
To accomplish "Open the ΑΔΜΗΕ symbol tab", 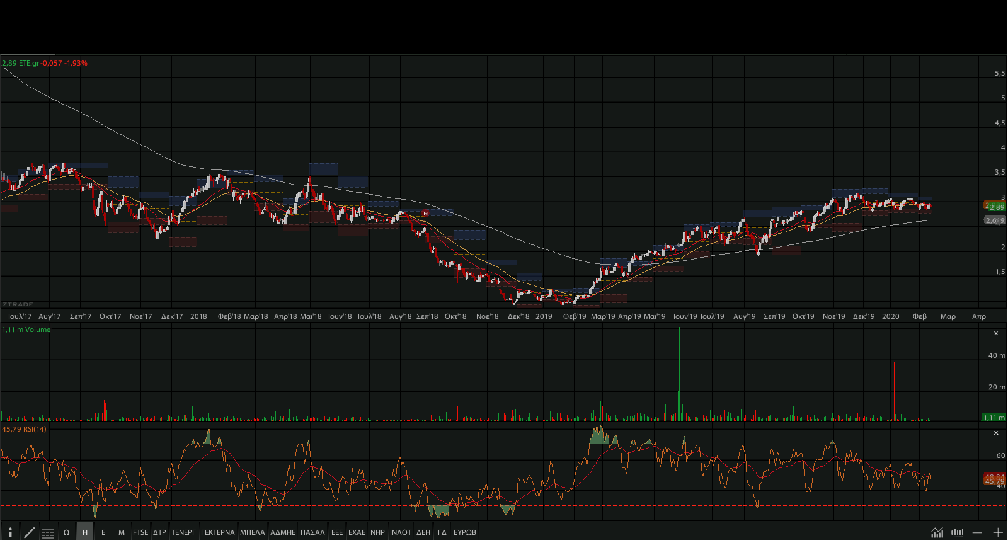I will 283,532.
